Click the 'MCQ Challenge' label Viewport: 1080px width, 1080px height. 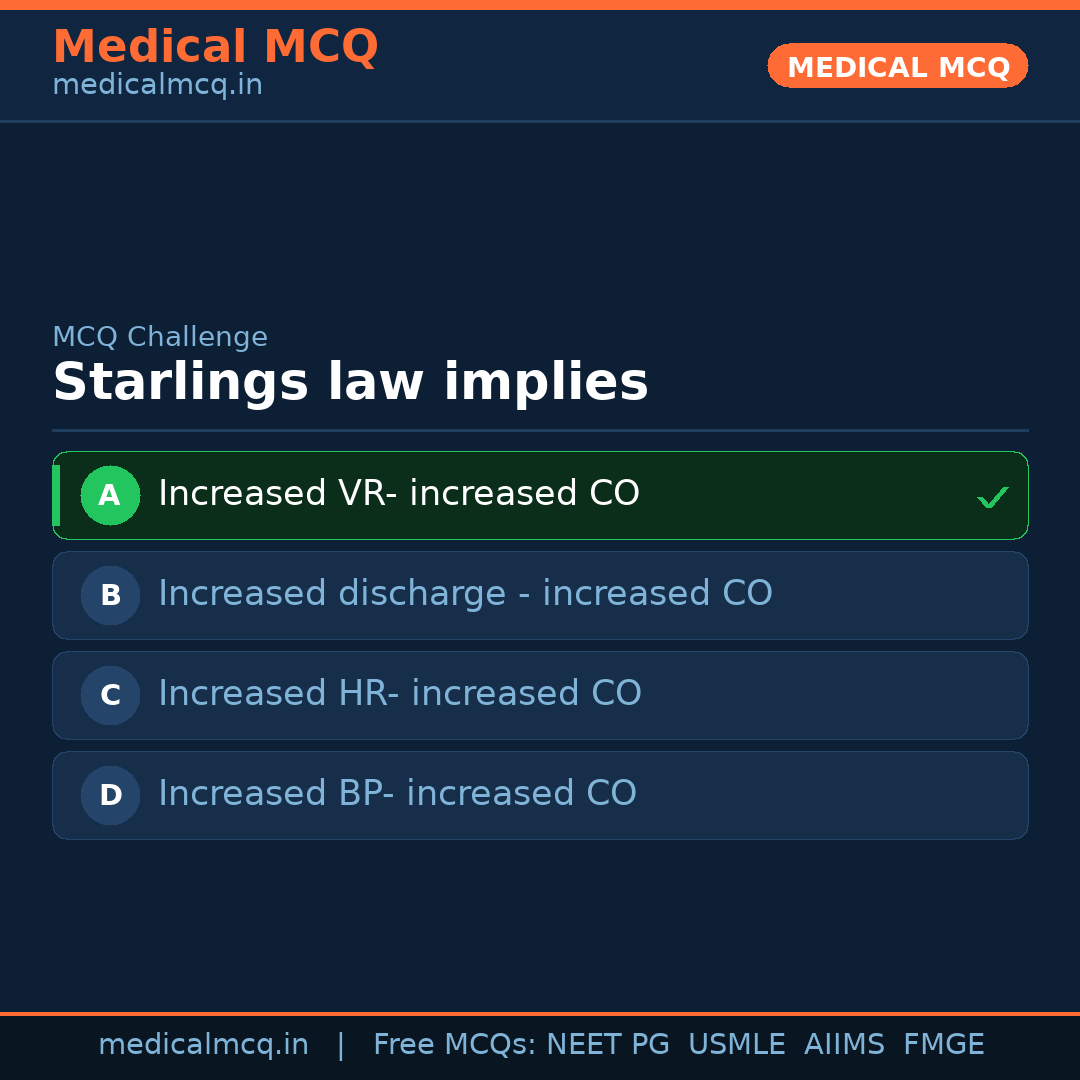click(x=160, y=338)
